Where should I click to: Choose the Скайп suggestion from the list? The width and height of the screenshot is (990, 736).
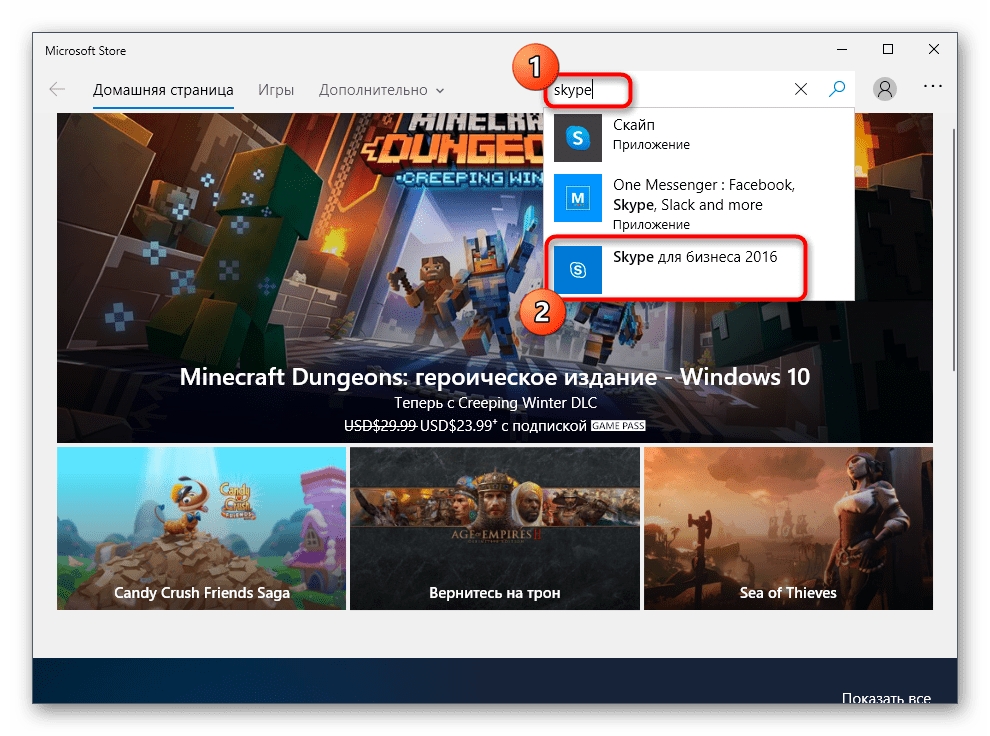[700, 135]
